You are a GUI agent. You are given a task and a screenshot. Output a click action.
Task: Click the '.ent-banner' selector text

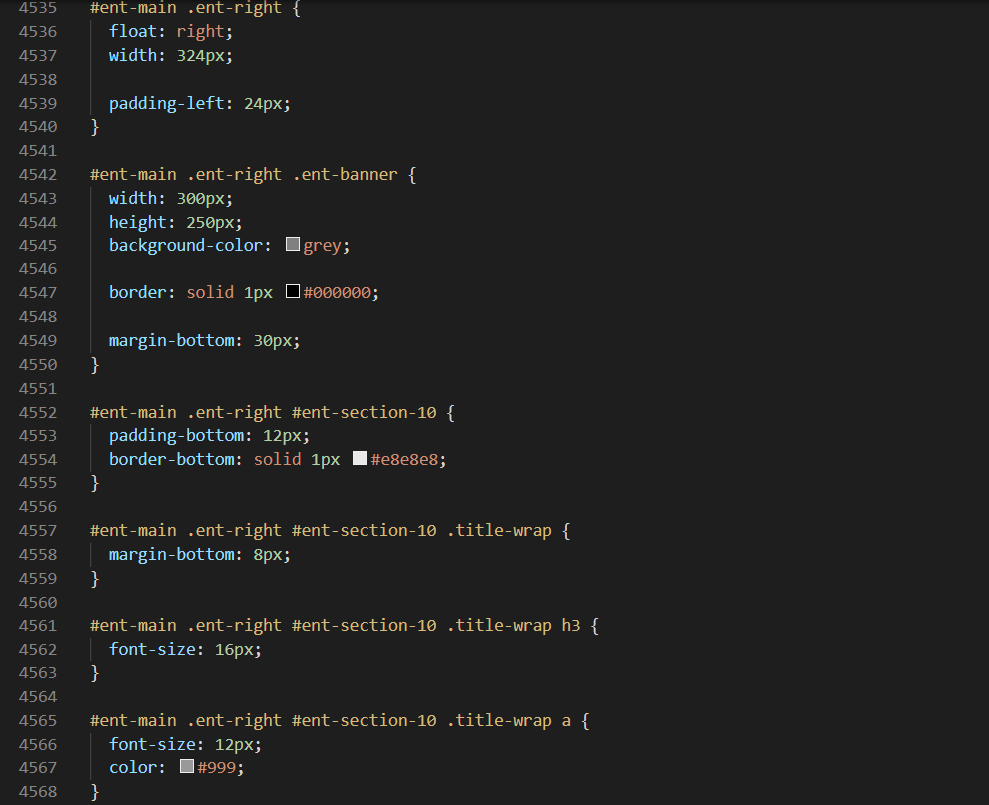pyautogui.click(x=345, y=175)
